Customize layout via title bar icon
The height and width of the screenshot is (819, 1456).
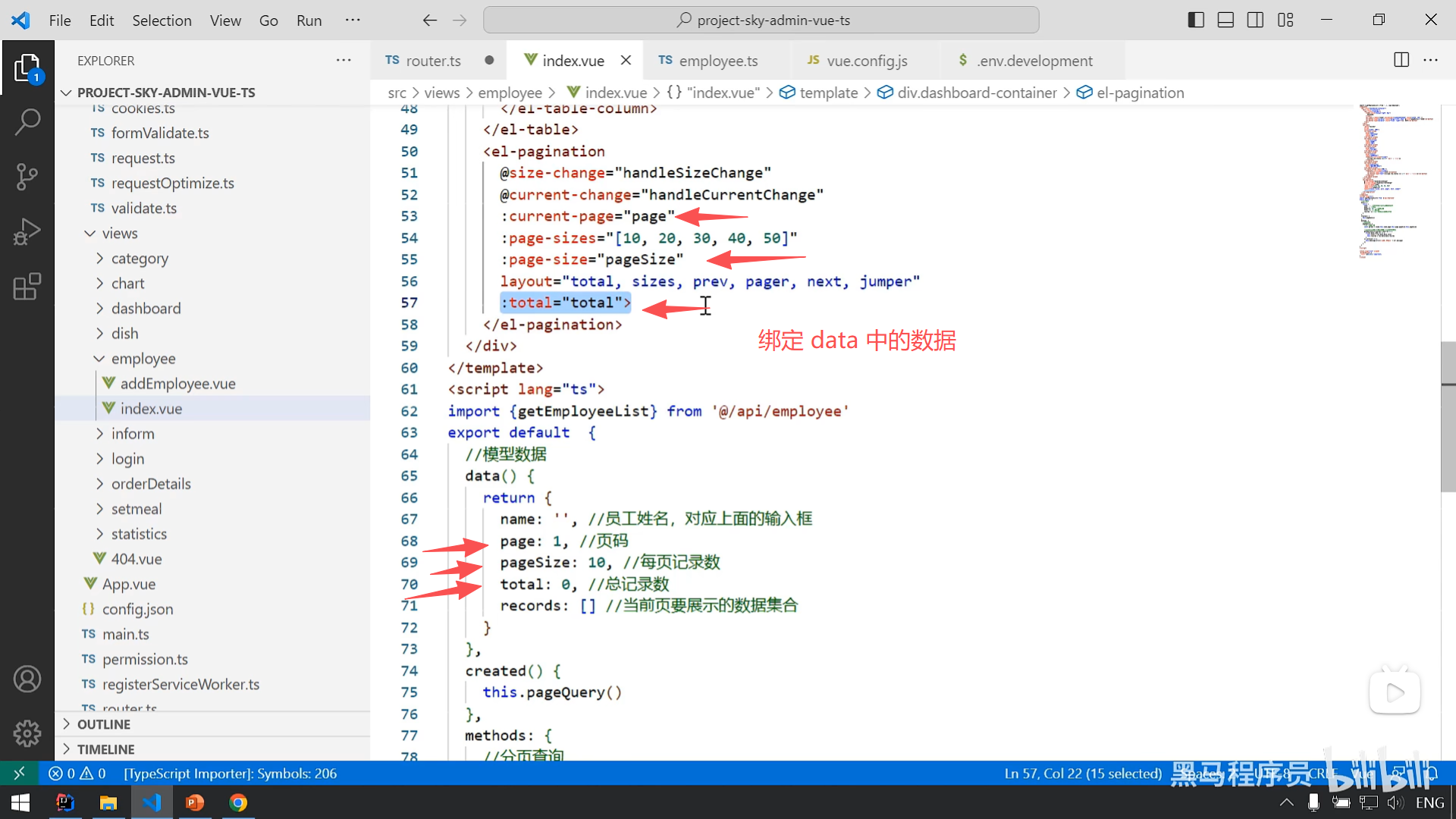coord(1285,20)
